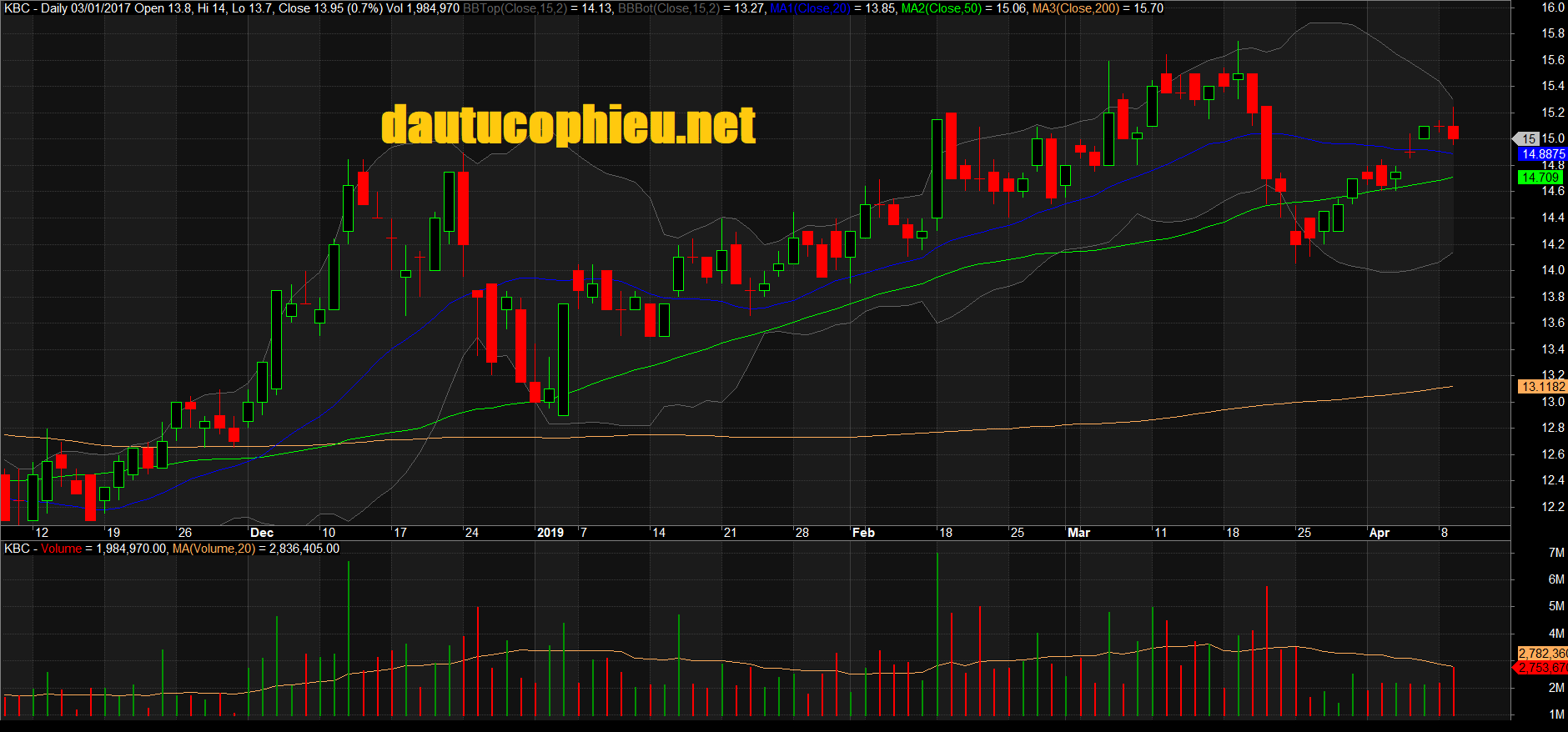
Task: Select the MA2(Close,50) legend label
Action: tap(941, 8)
